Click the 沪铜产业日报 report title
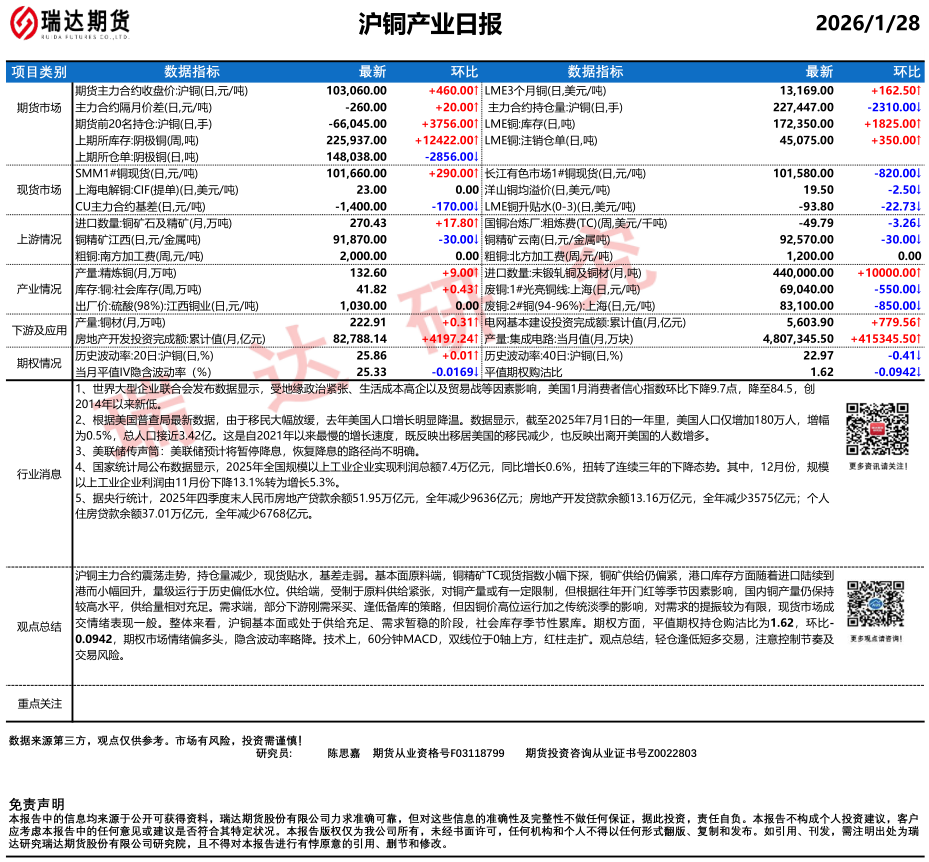 coord(429,24)
